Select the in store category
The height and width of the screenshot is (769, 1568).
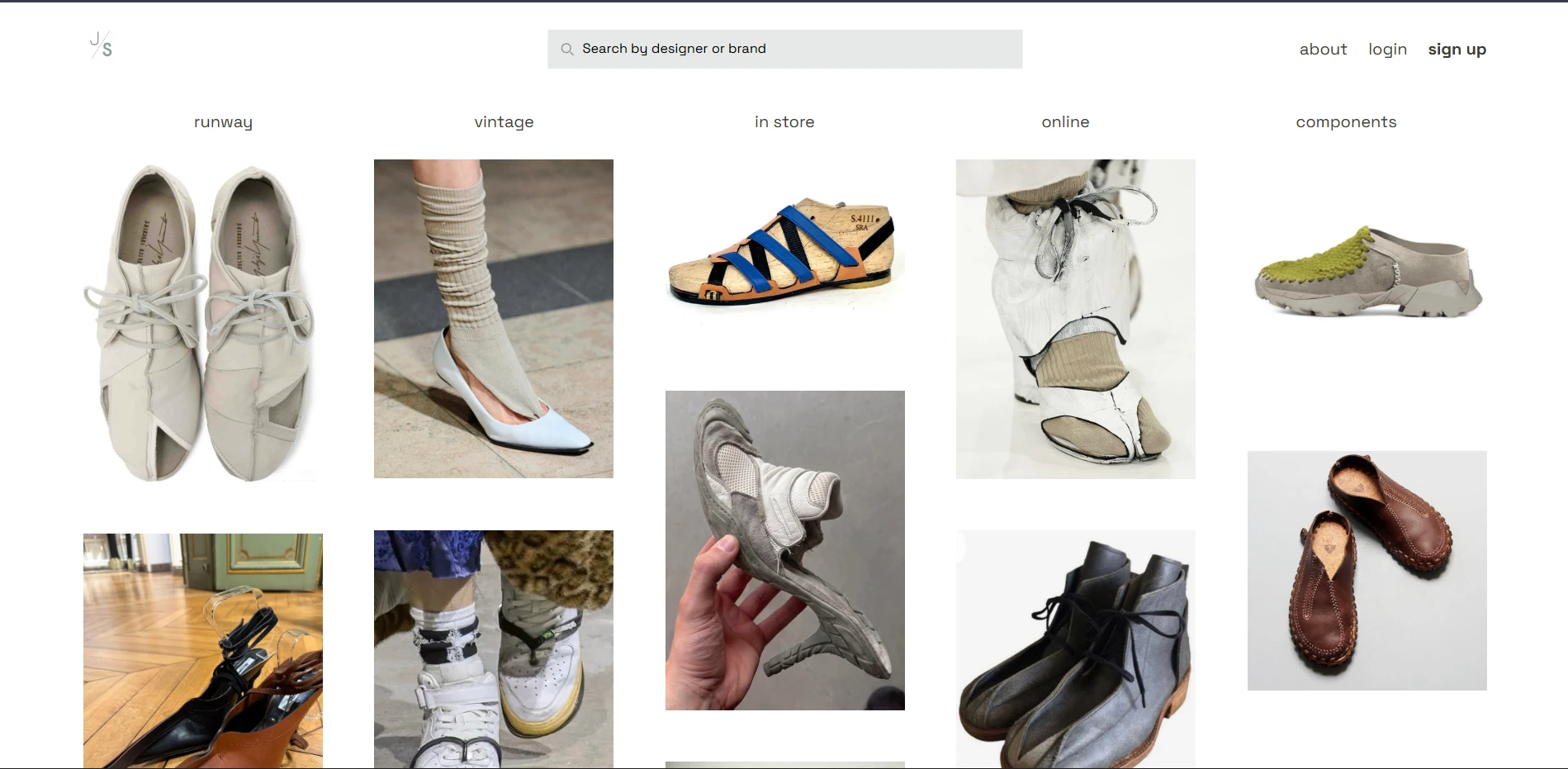pyautogui.click(x=784, y=122)
